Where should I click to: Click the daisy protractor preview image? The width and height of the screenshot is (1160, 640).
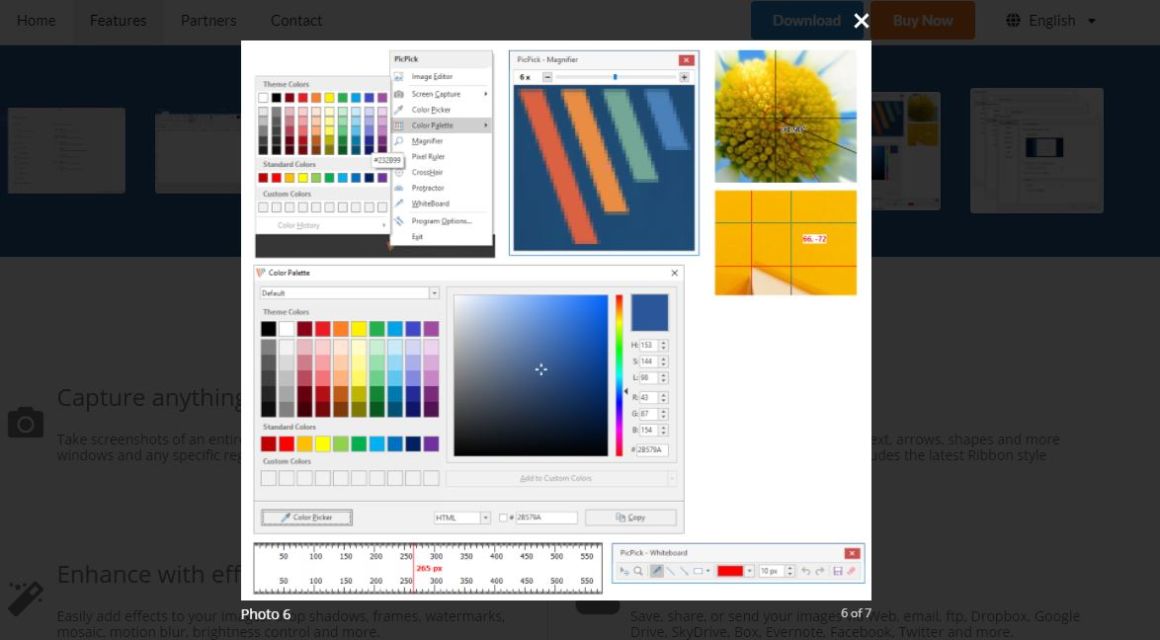click(x=786, y=116)
